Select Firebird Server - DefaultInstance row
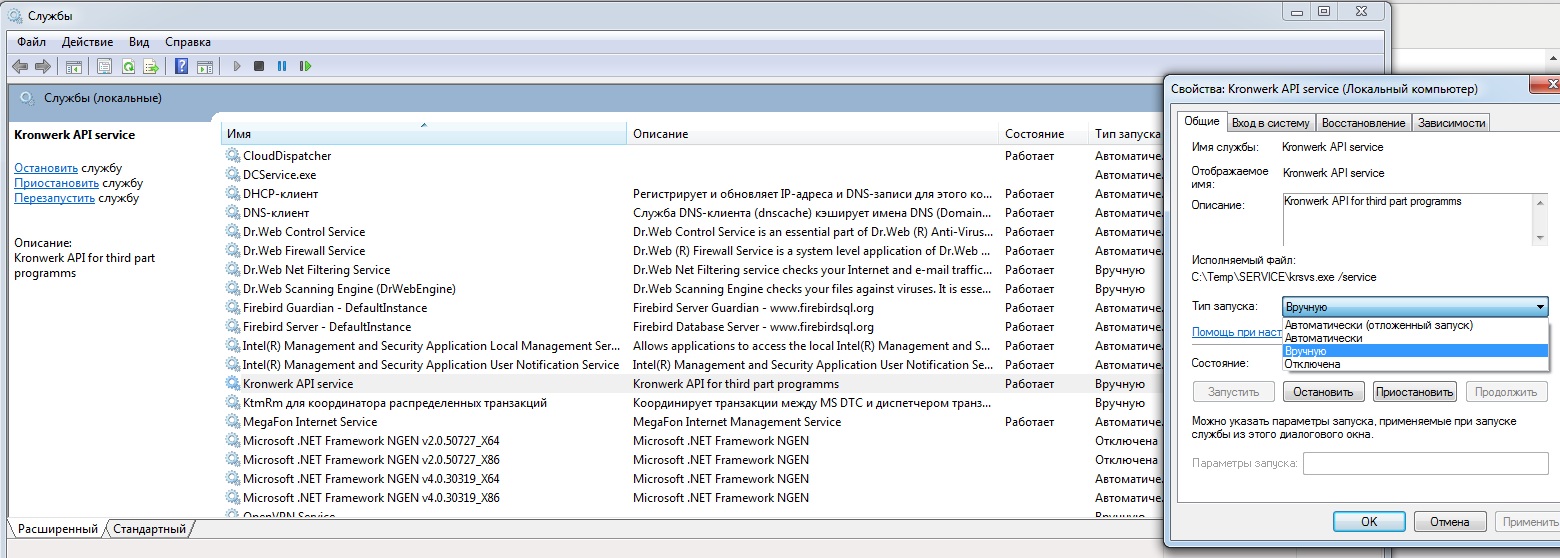This screenshot has width=1560, height=558. point(692,327)
